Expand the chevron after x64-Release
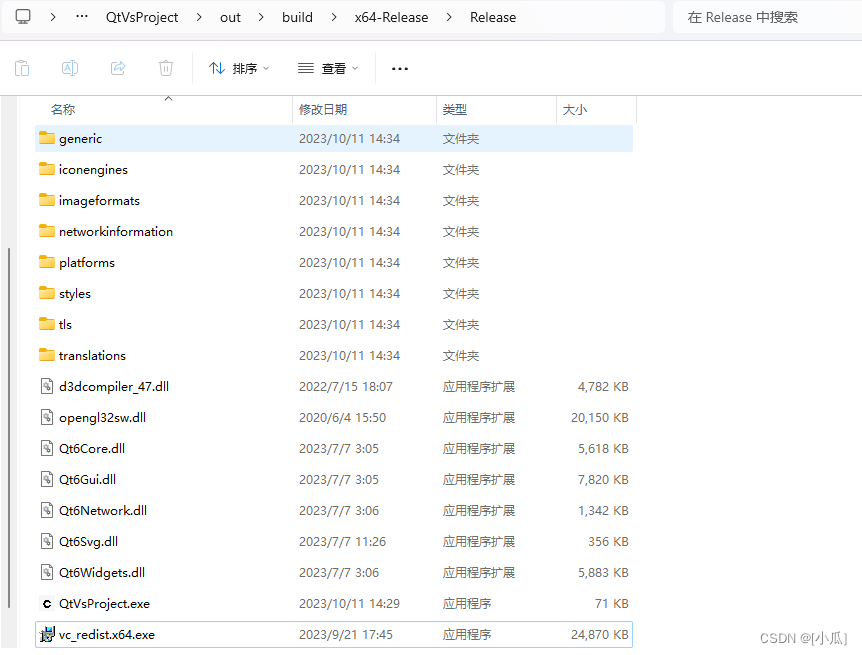Screen dimensions: 862x655 (449, 17)
